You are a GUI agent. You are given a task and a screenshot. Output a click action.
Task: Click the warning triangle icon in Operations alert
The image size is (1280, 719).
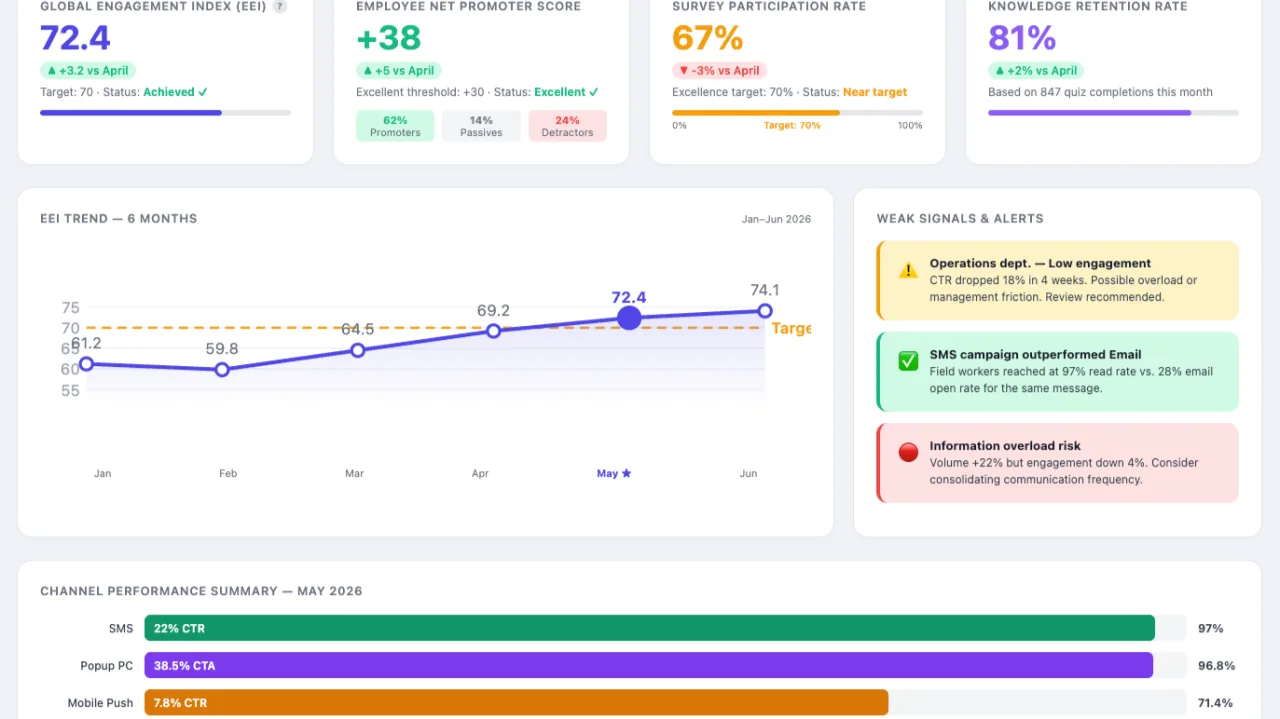click(x=908, y=270)
